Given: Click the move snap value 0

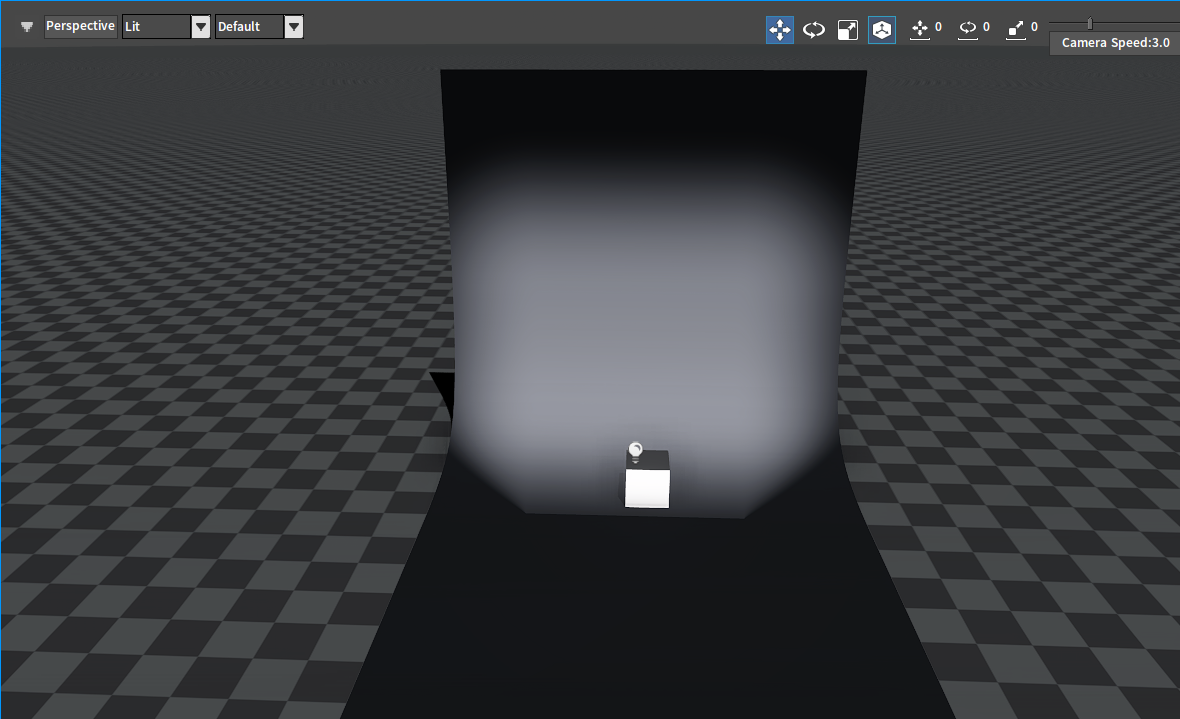Looking at the screenshot, I should point(938,27).
